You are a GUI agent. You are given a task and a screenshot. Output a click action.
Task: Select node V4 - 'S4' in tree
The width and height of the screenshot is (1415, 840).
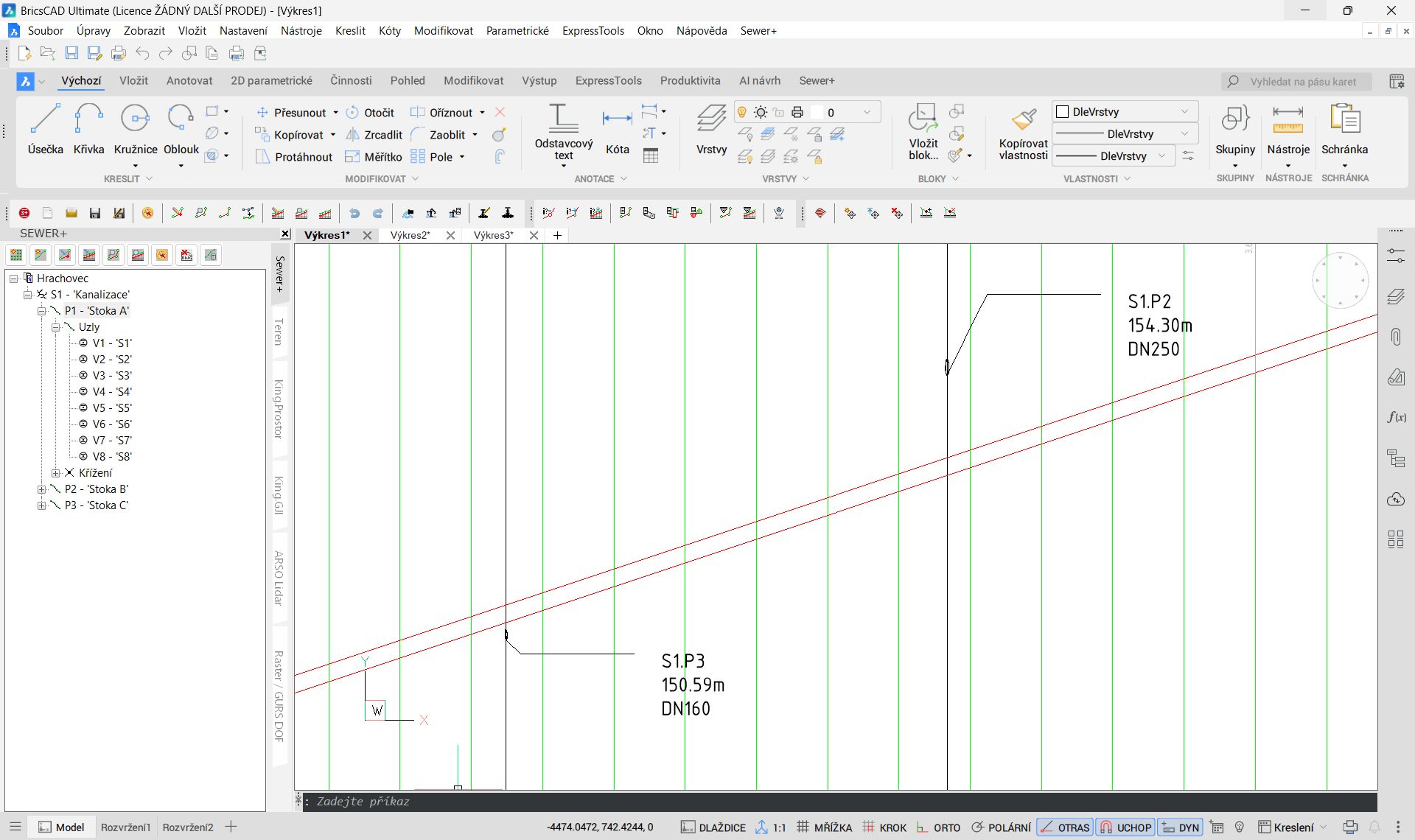111,392
